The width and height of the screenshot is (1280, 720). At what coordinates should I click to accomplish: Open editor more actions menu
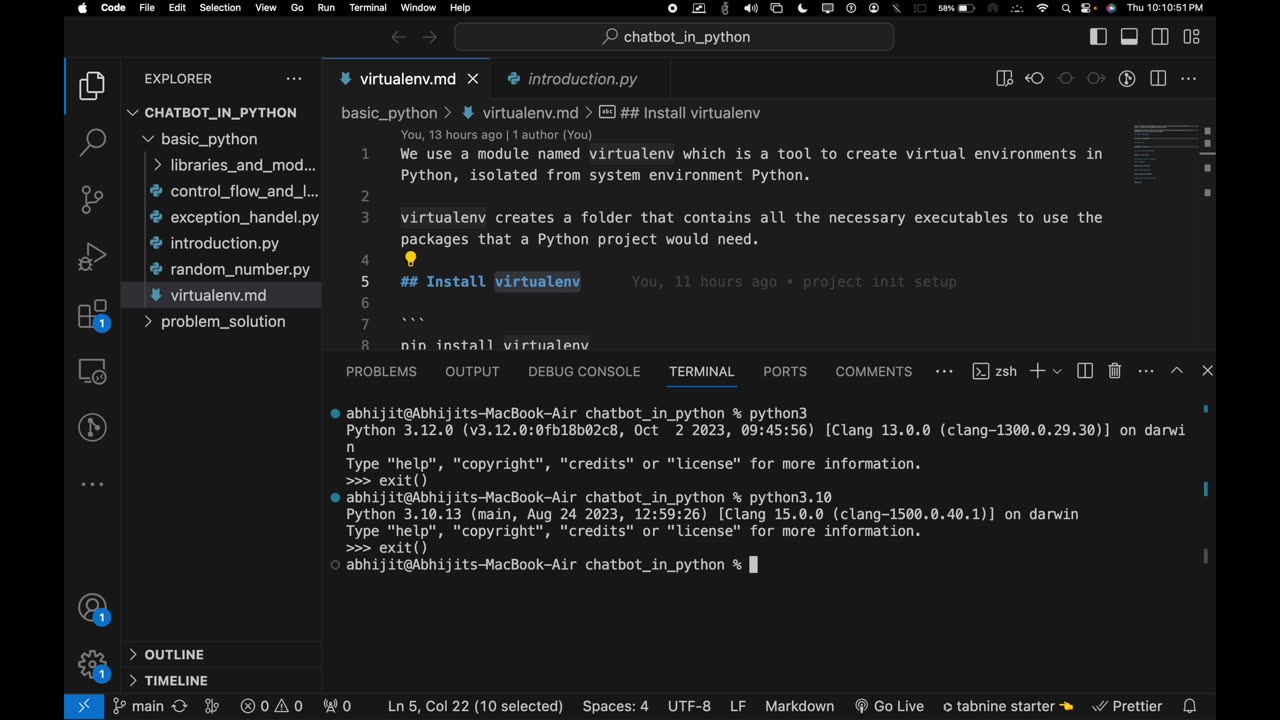pyautogui.click(x=1189, y=79)
